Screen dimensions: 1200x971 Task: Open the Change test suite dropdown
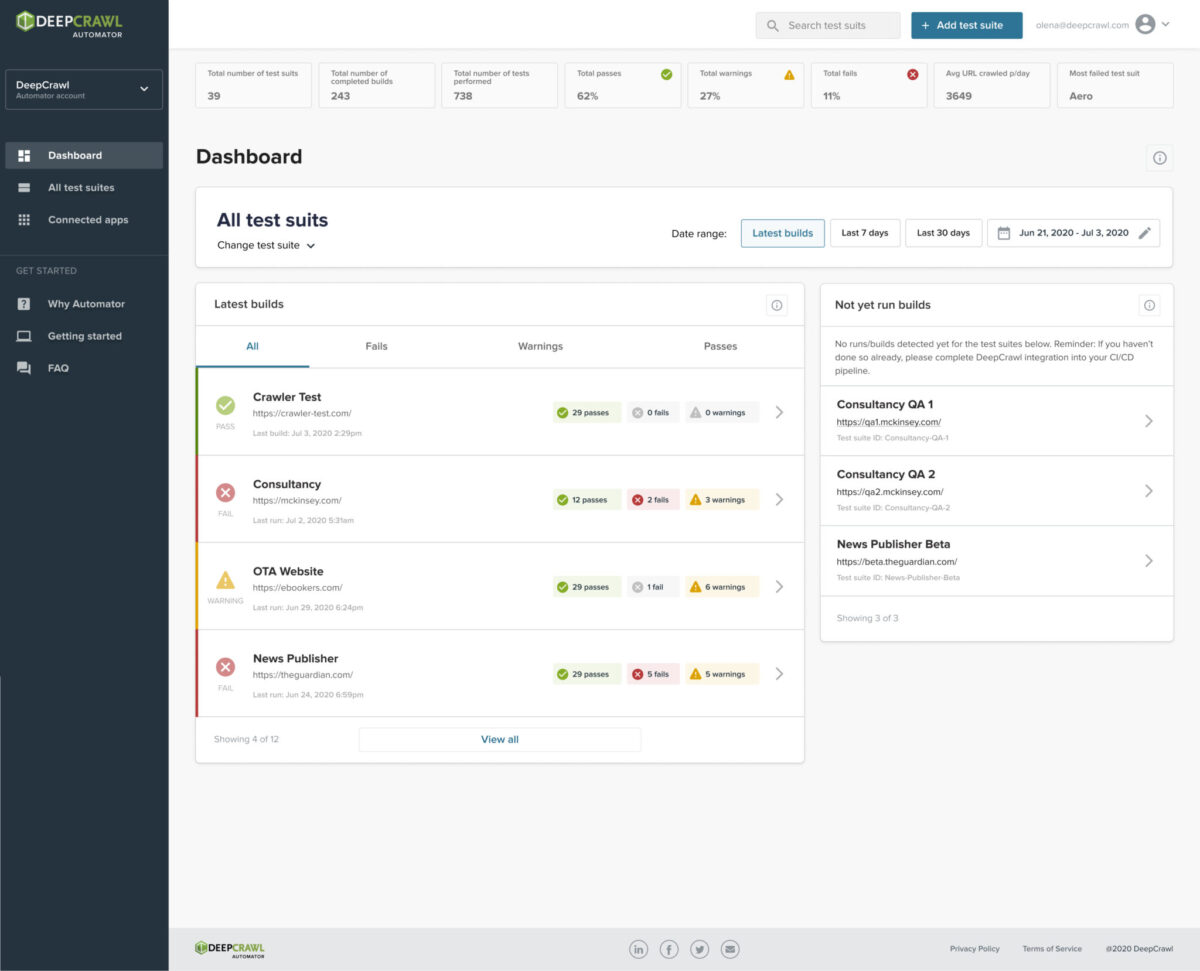pos(266,245)
